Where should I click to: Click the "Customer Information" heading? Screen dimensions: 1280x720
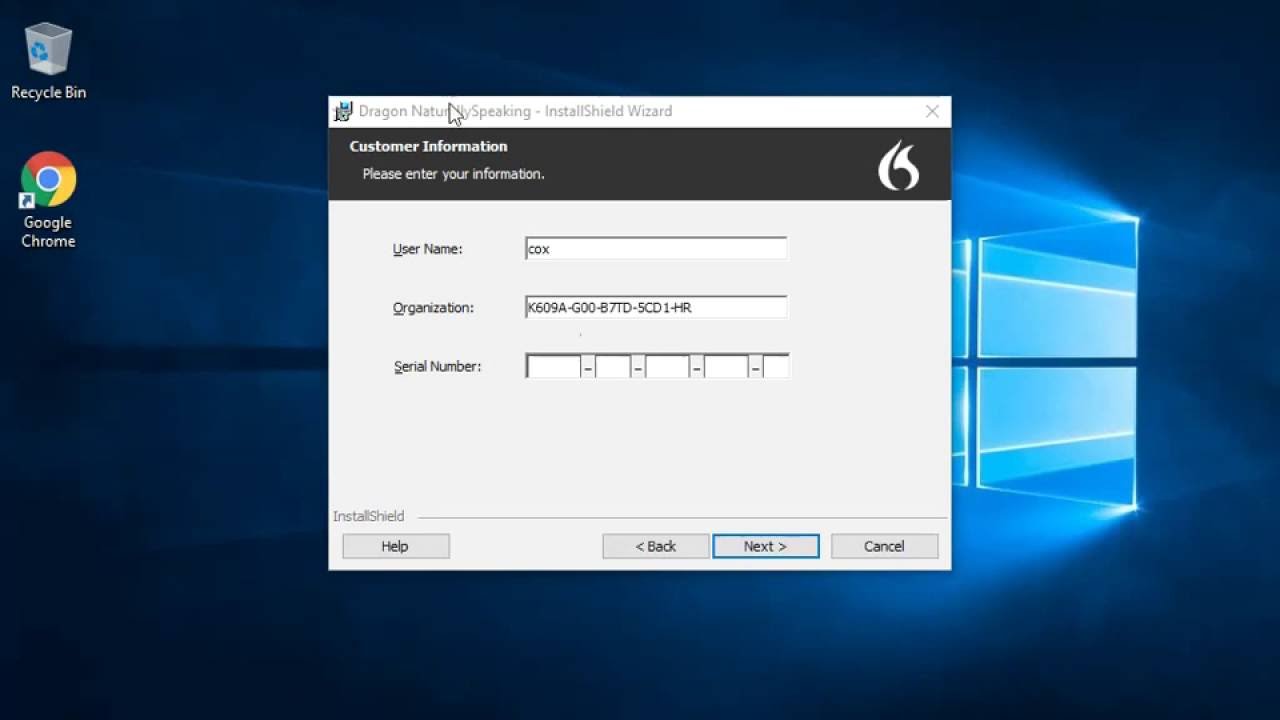click(428, 146)
